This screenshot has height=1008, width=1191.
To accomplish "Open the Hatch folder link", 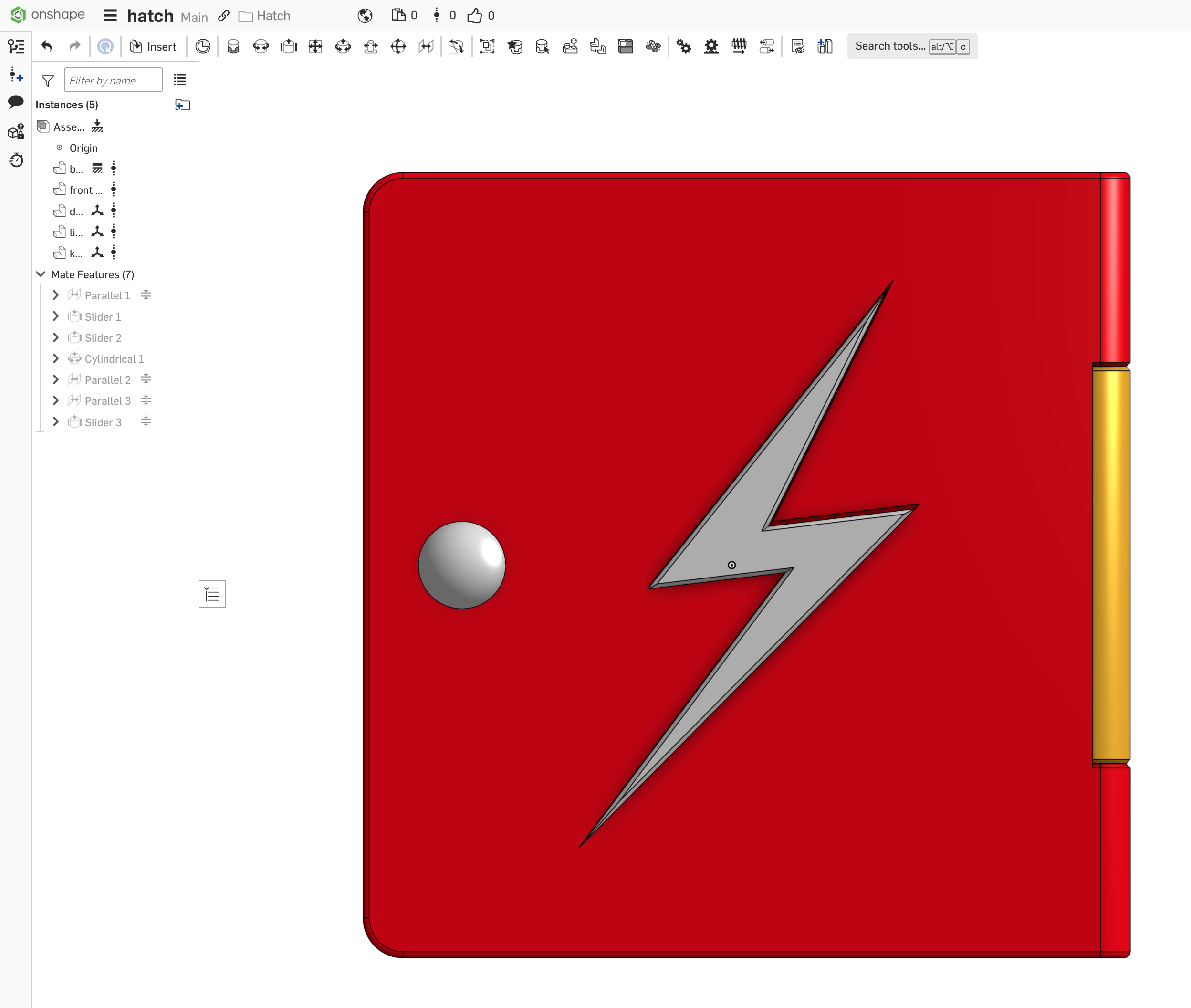I will 264,16.
